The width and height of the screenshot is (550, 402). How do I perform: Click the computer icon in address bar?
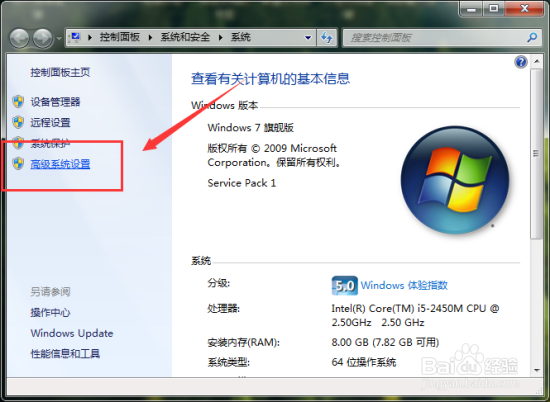(x=75, y=37)
